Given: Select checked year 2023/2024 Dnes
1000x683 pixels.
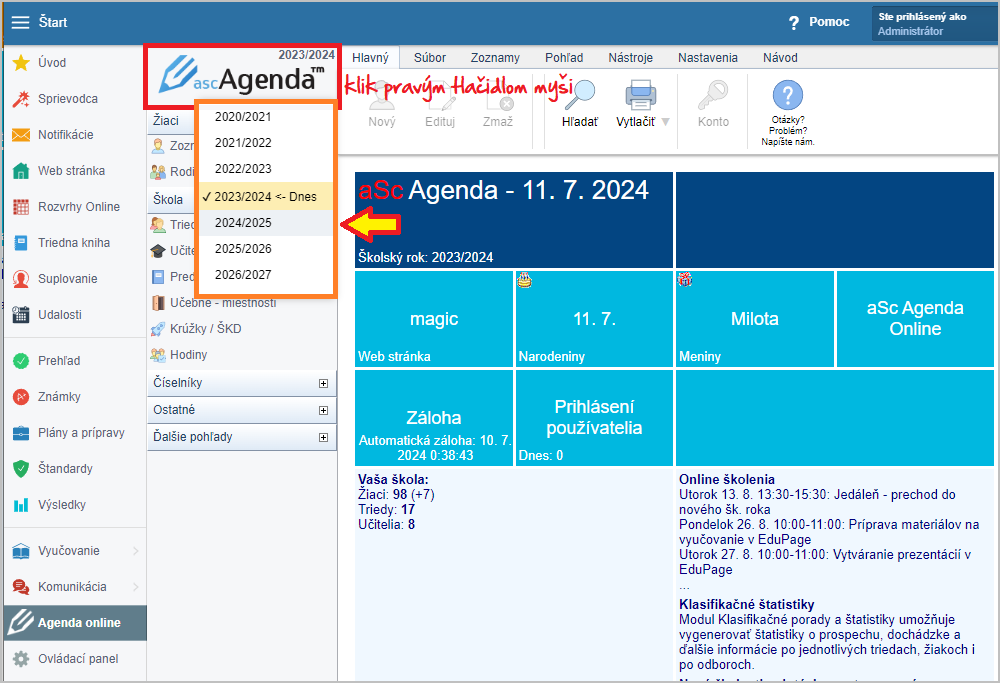Looking at the screenshot, I should [267, 197].
